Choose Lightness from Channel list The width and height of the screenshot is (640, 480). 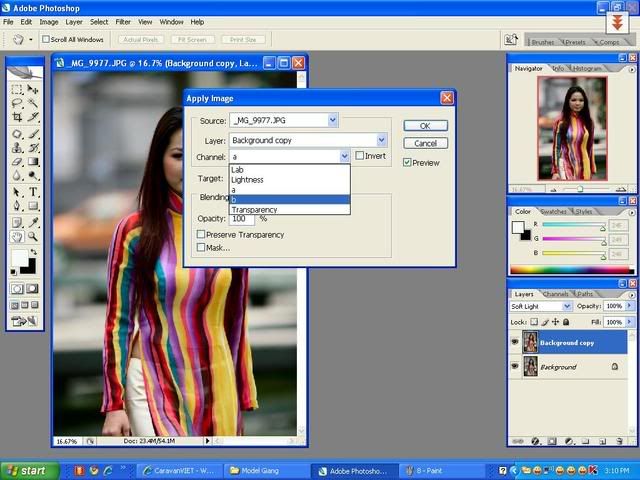[289, 180]
